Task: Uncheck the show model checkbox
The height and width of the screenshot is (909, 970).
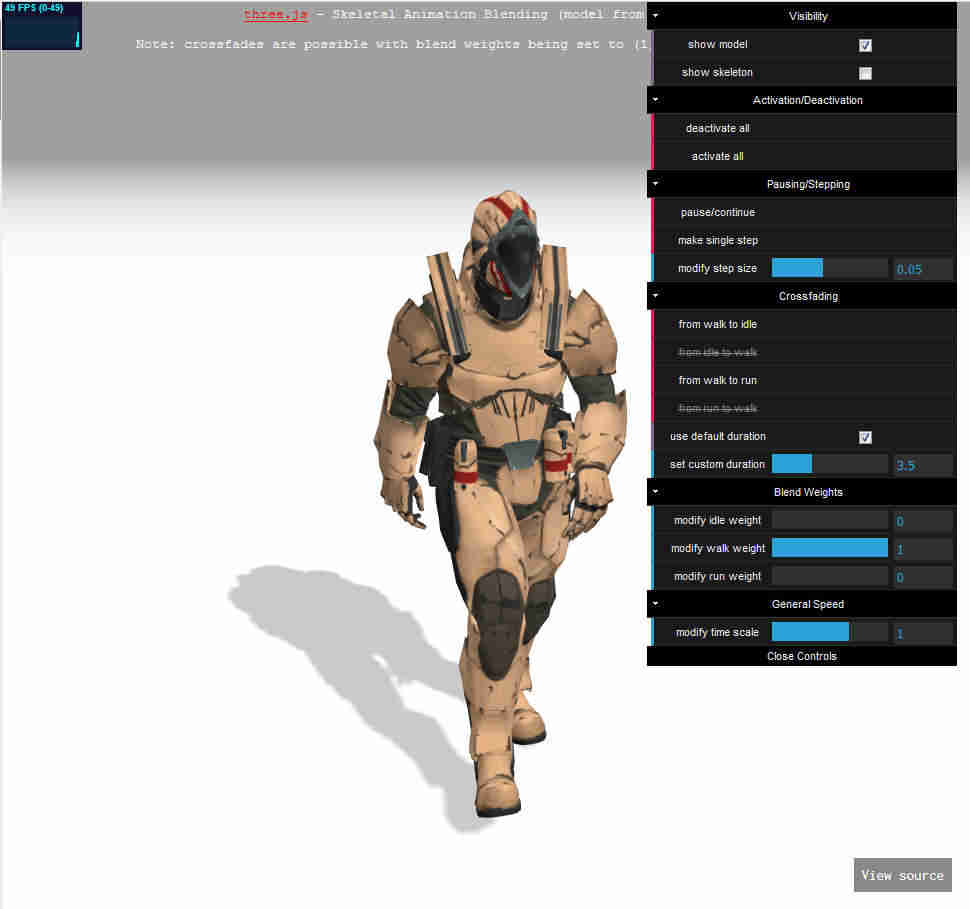Action: (x=865, y=45)
